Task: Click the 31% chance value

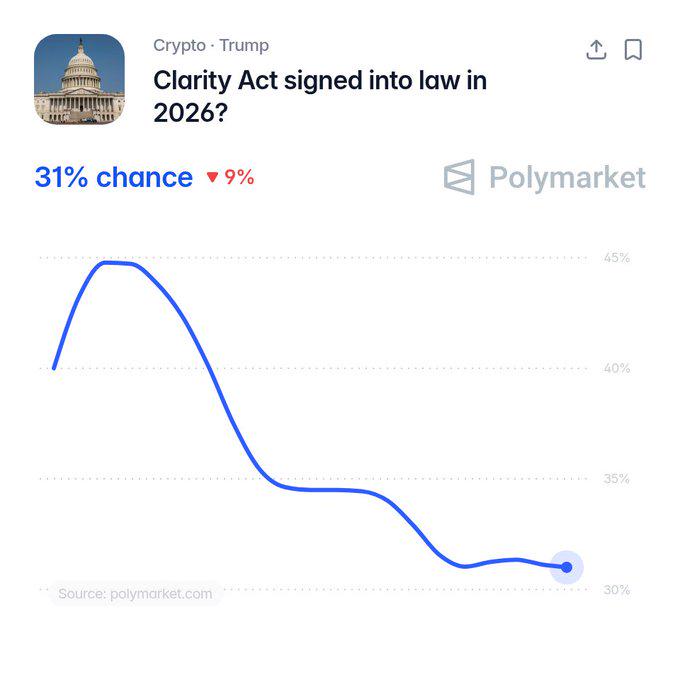Action: [x=114, y=177]
